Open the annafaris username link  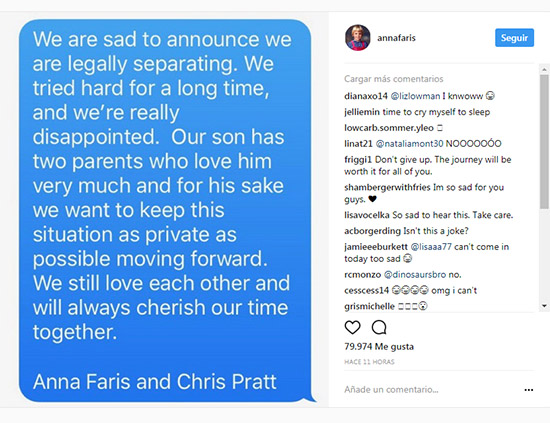(x=396, y=38)
